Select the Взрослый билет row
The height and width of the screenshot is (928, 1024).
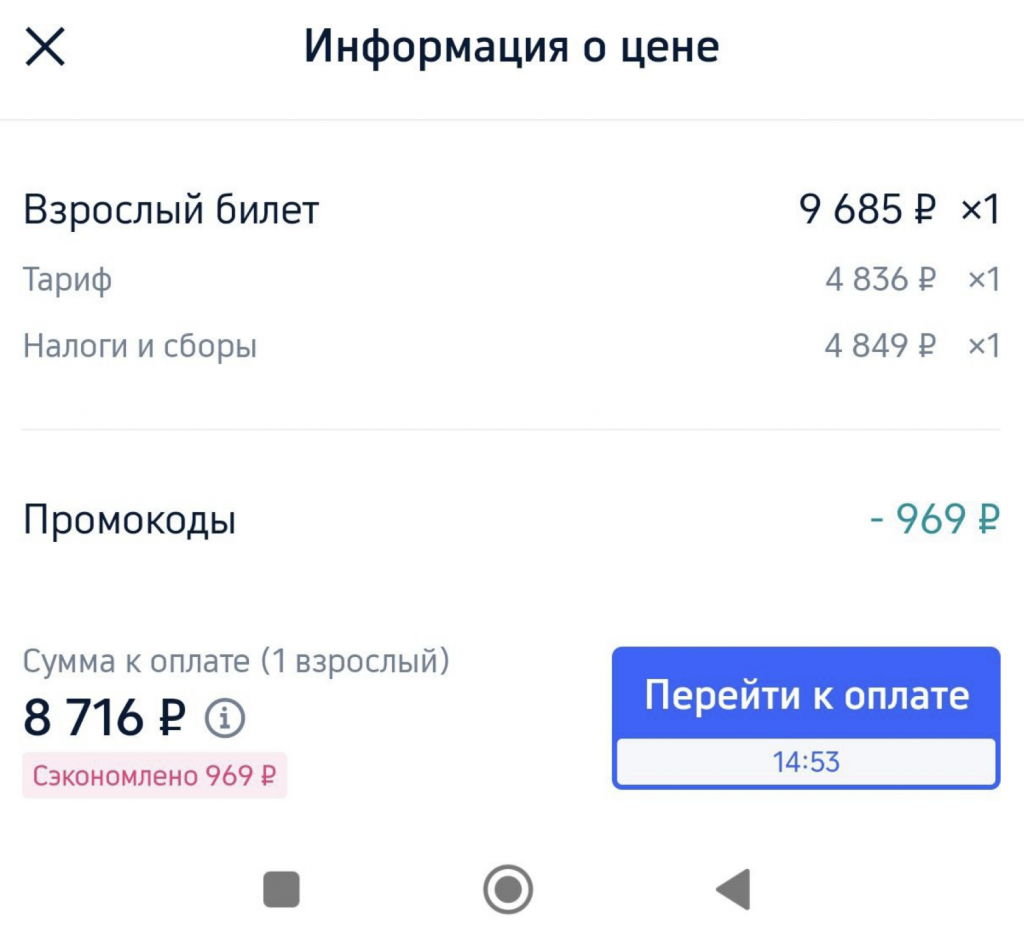(x=511, y=210)
